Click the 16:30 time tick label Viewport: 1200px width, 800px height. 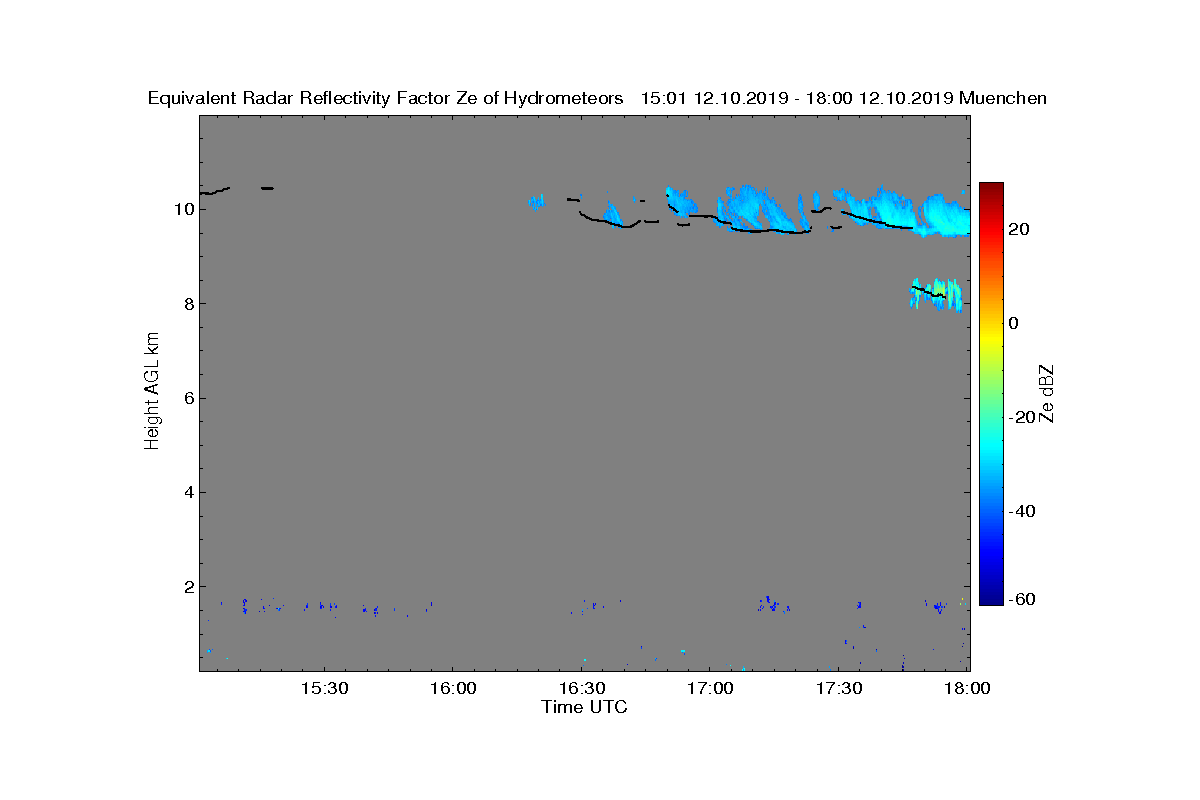pyautogui.click(x=582, y=689)
